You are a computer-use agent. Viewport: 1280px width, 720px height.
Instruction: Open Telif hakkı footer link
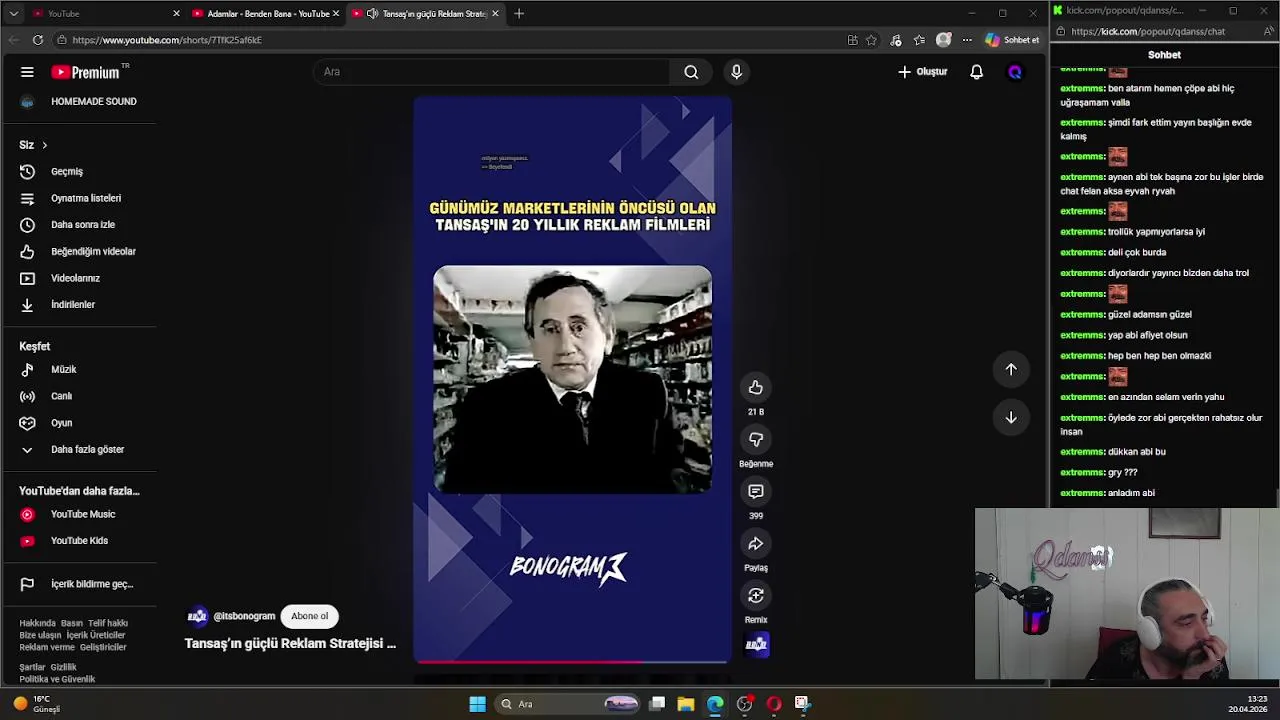pyautogui.click(x=108, y=623)
